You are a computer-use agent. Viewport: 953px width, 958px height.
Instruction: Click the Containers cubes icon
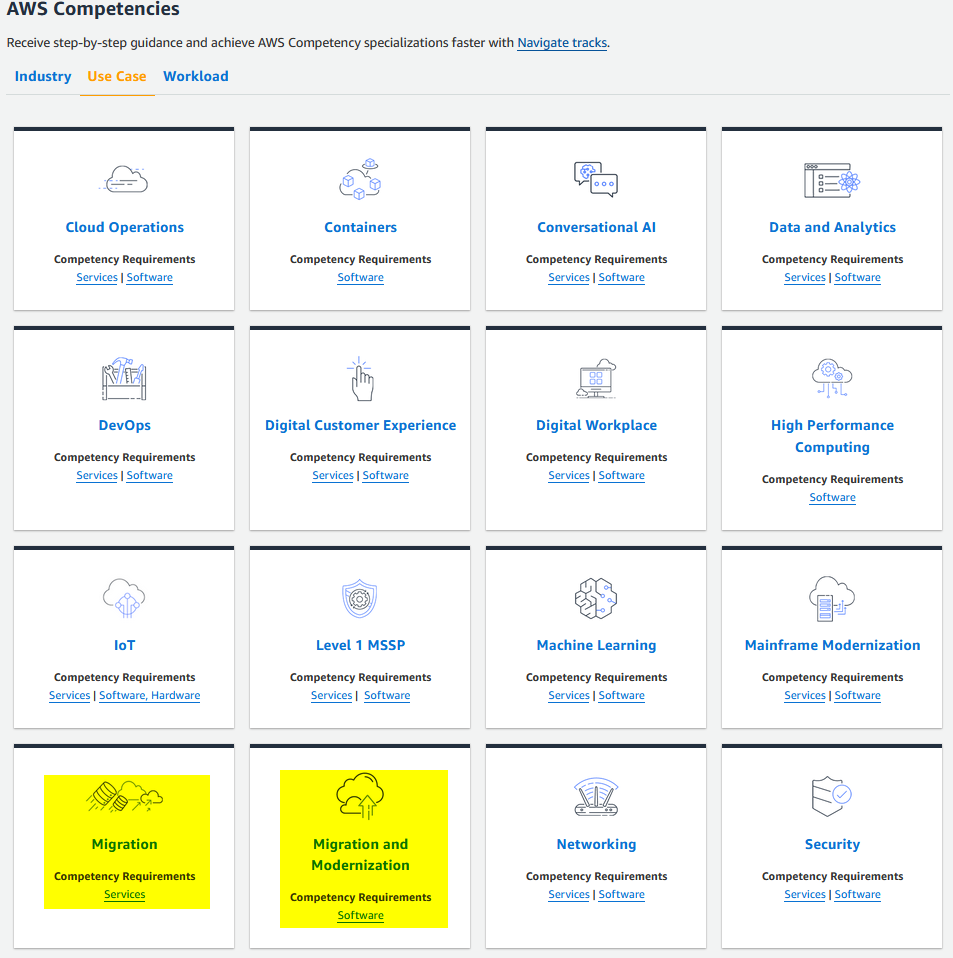click(360, 179)
